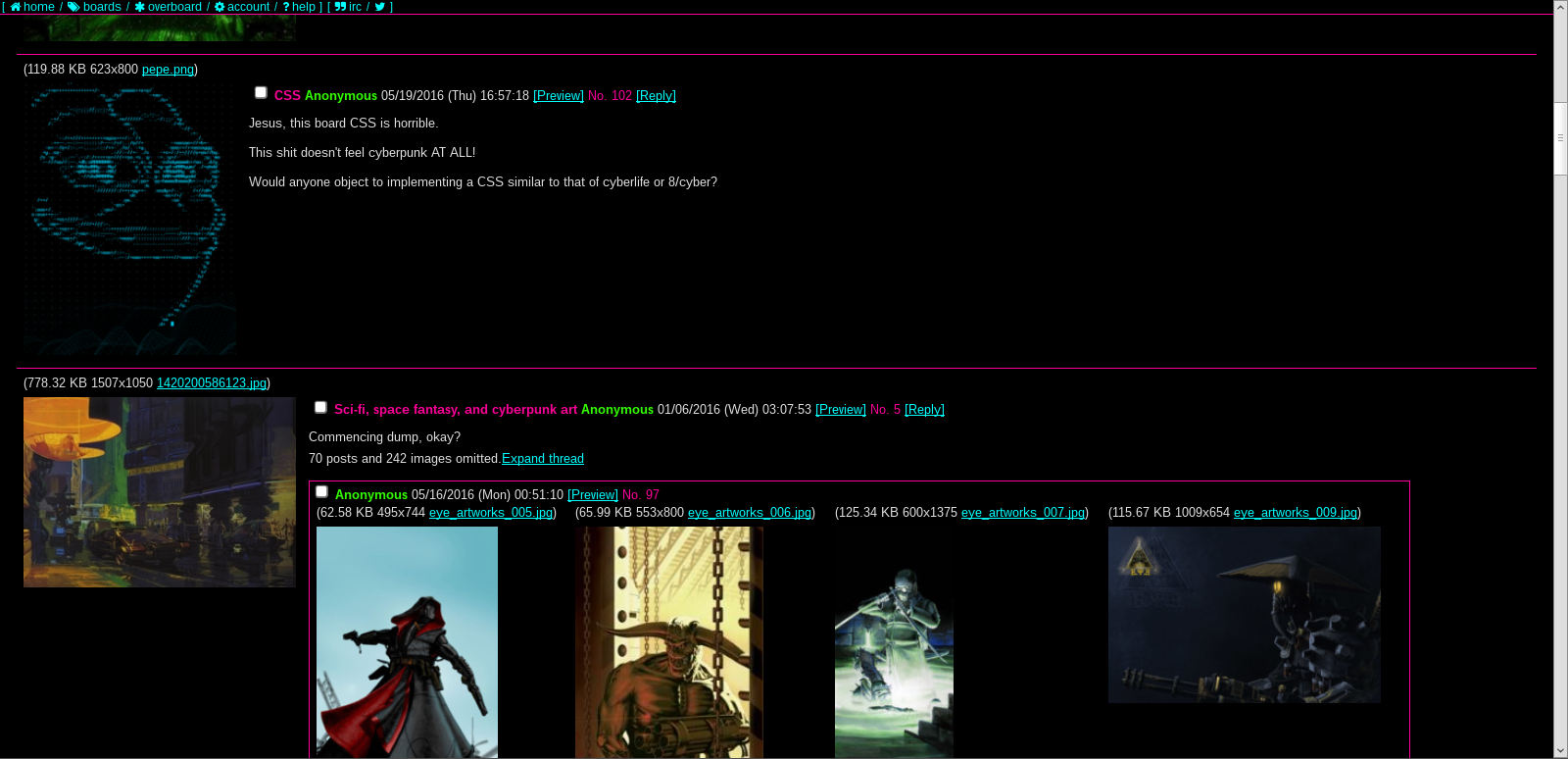The image size is (1568, 759).
Task: Enlarge the red-cloaked gunman thumbnail
Action: pos(407,642)
